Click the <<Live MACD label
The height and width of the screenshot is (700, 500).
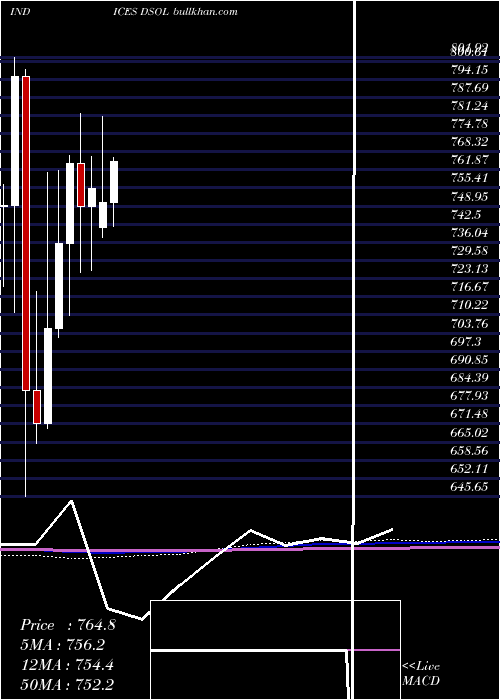point(421,673)
